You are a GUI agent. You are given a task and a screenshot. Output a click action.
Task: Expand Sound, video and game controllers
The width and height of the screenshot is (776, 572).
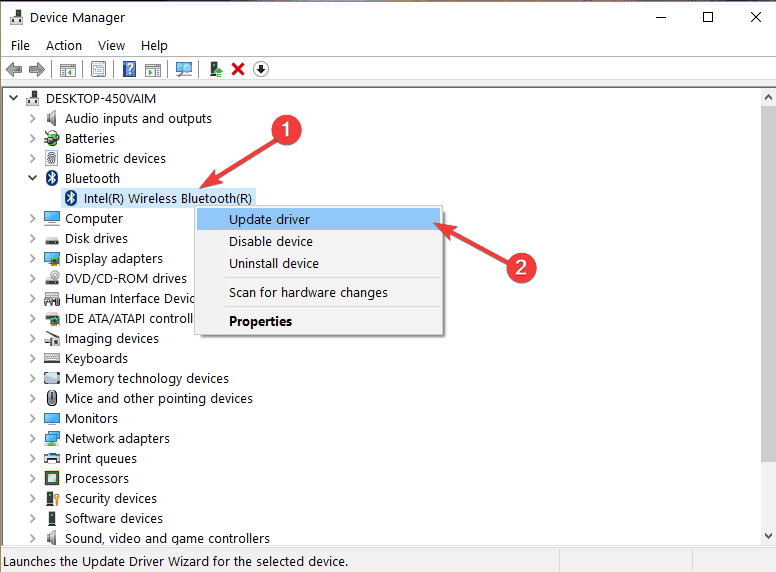[32, 538]
